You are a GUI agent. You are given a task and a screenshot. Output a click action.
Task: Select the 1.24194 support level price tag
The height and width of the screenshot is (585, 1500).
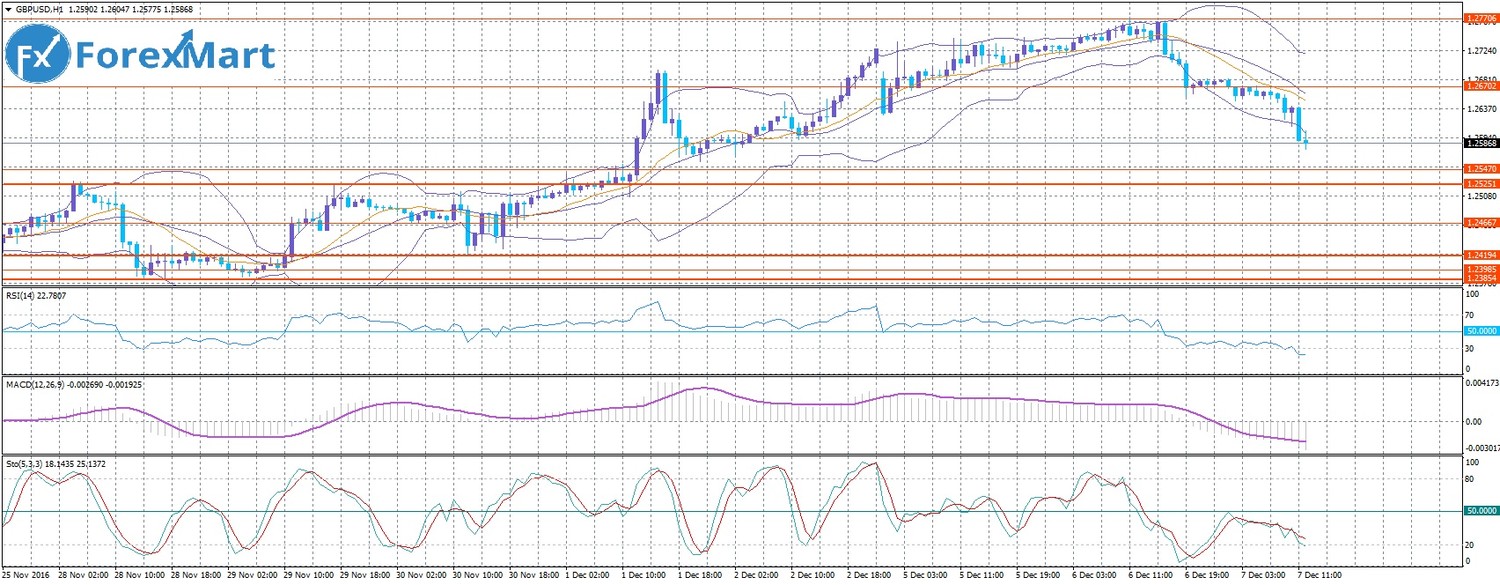[x=1479, y=255]
